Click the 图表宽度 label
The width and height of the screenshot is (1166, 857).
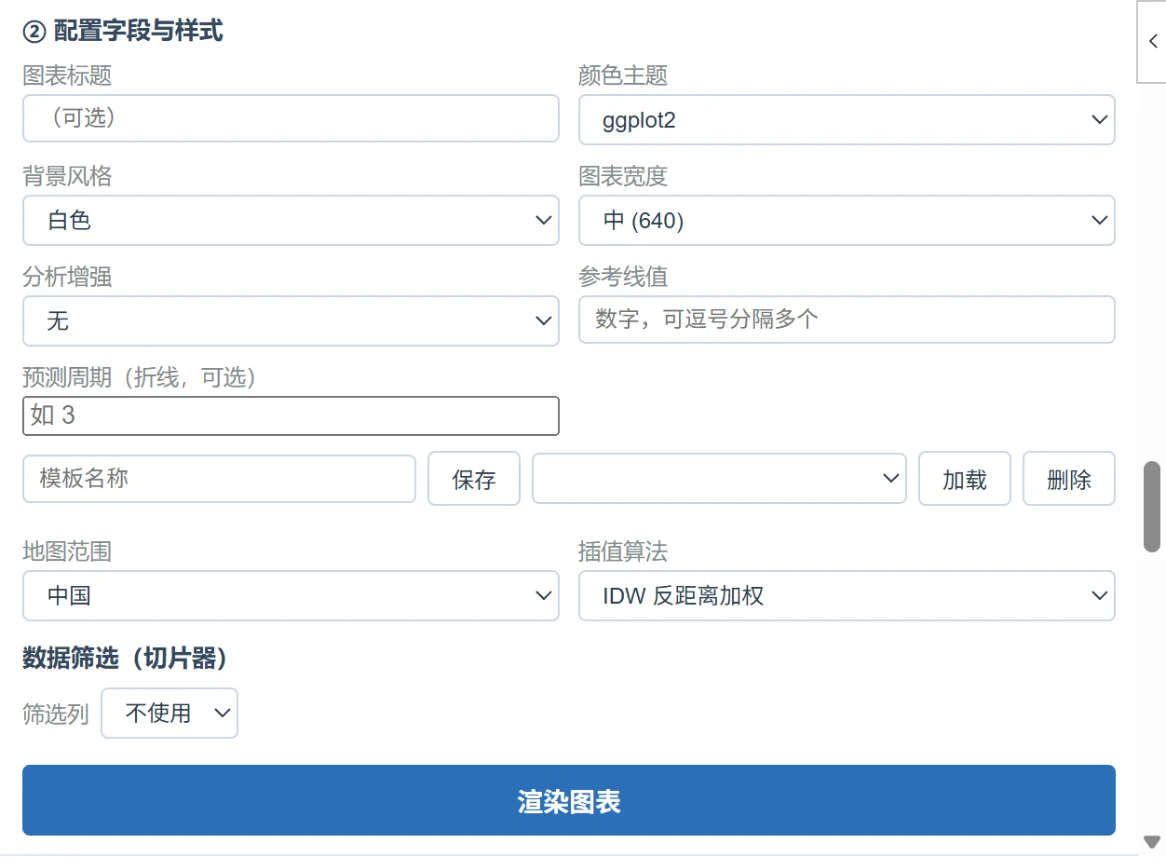pyautogui.click(x=623, y=176)
